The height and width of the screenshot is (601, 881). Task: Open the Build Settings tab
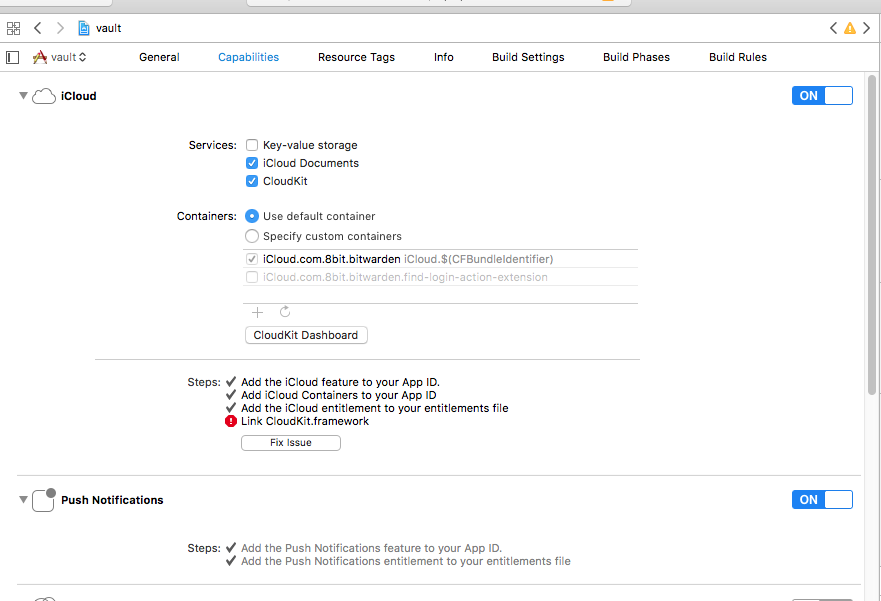528,57
